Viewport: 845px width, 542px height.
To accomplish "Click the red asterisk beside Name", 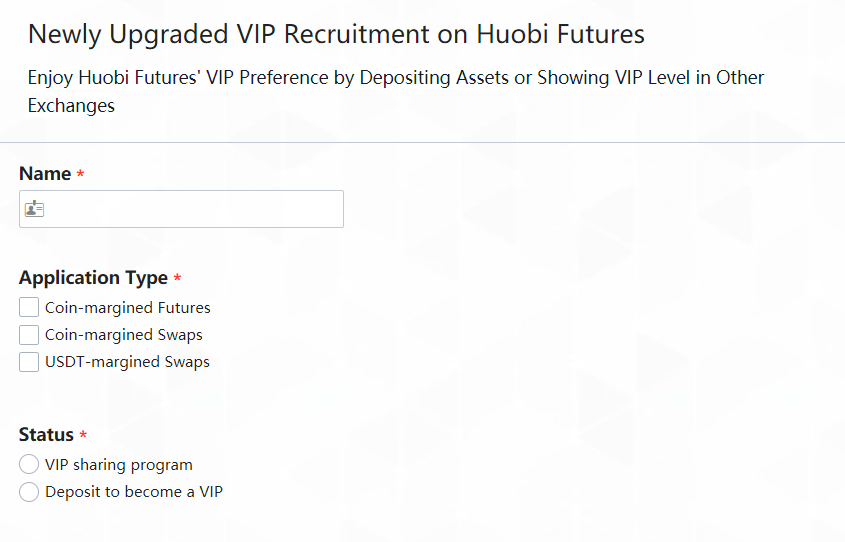I will pyautogui.click(x=81, y=175).
